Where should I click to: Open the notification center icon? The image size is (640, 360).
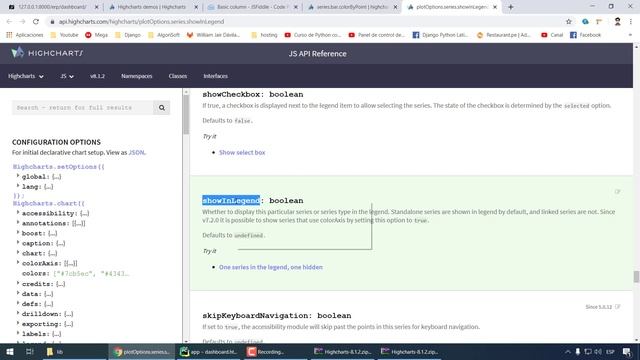tap(627, 351)
